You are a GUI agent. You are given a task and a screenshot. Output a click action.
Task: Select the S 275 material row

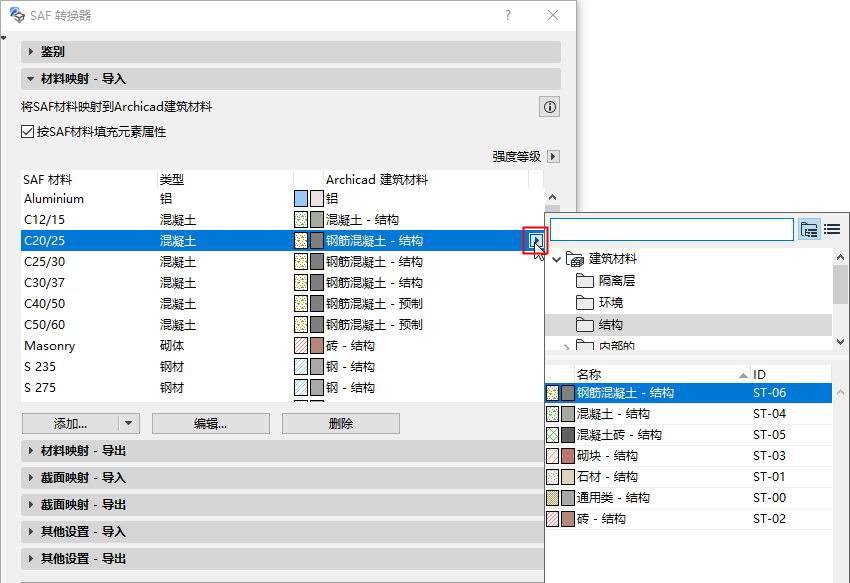(x=282, y=388)
